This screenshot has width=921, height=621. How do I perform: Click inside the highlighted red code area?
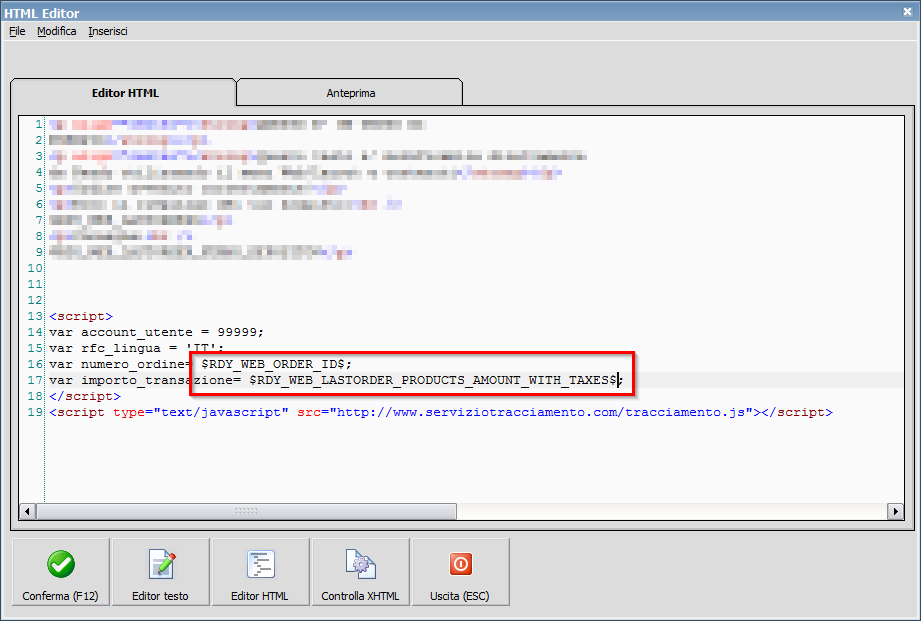point(410,371)
